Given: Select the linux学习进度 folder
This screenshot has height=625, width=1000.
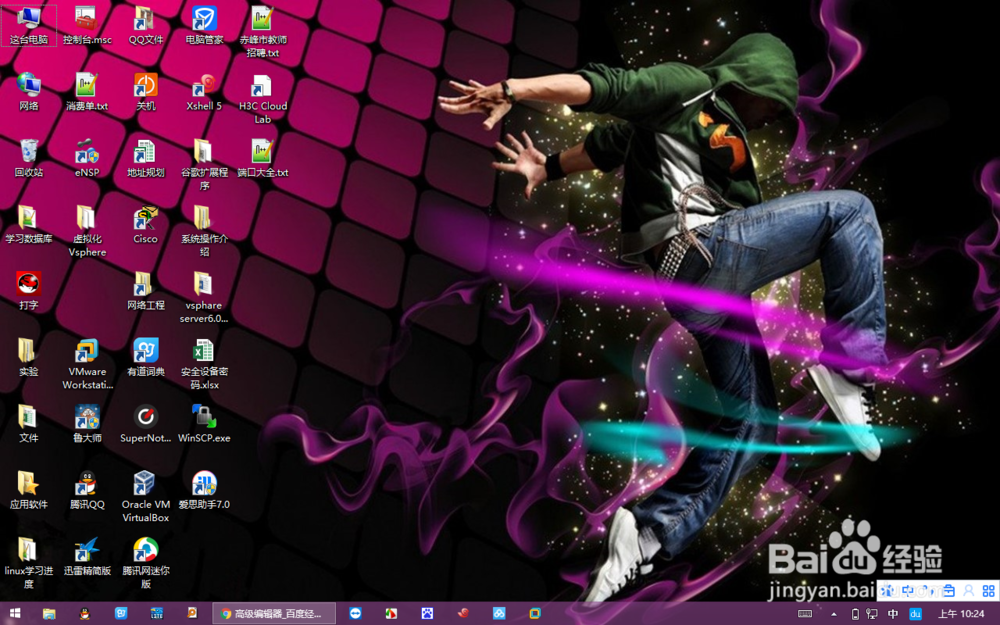Looking at the screenshot, I should pos(29,563).
